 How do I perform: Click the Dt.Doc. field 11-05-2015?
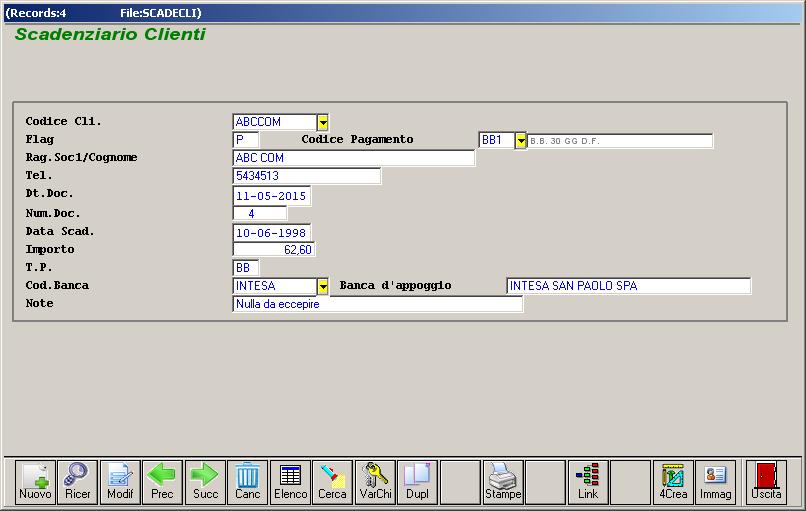271,196
